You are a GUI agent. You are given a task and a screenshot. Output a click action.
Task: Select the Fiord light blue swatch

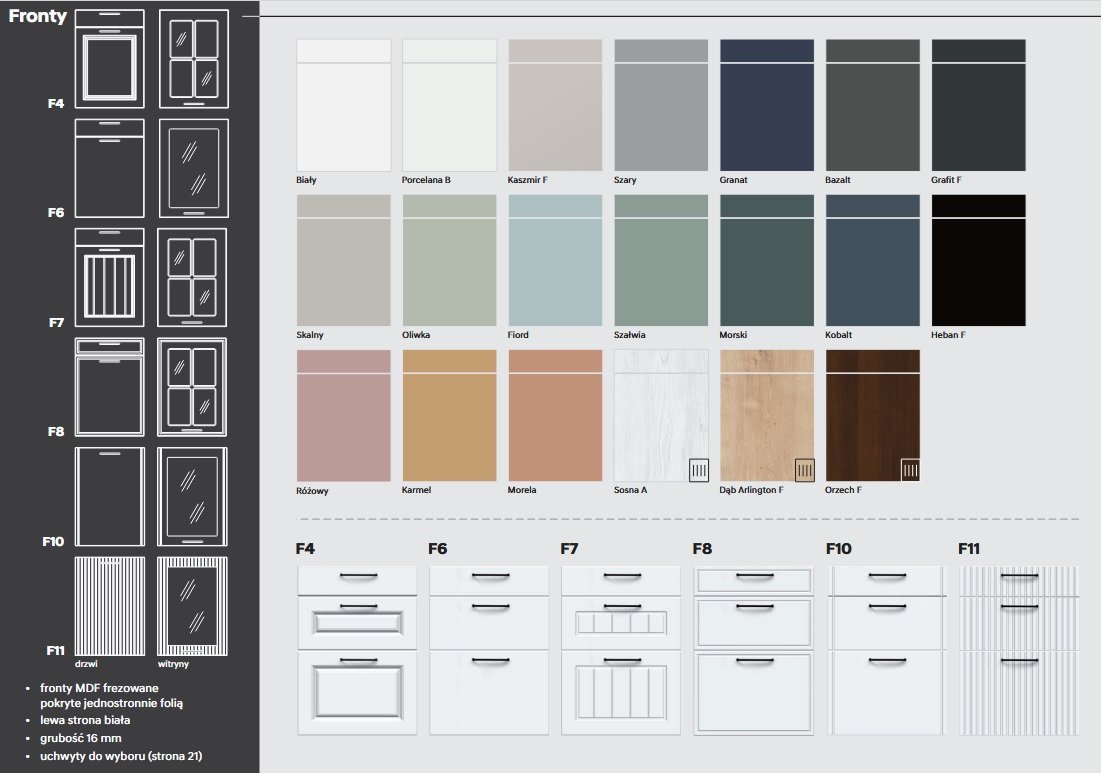(555, 260)
